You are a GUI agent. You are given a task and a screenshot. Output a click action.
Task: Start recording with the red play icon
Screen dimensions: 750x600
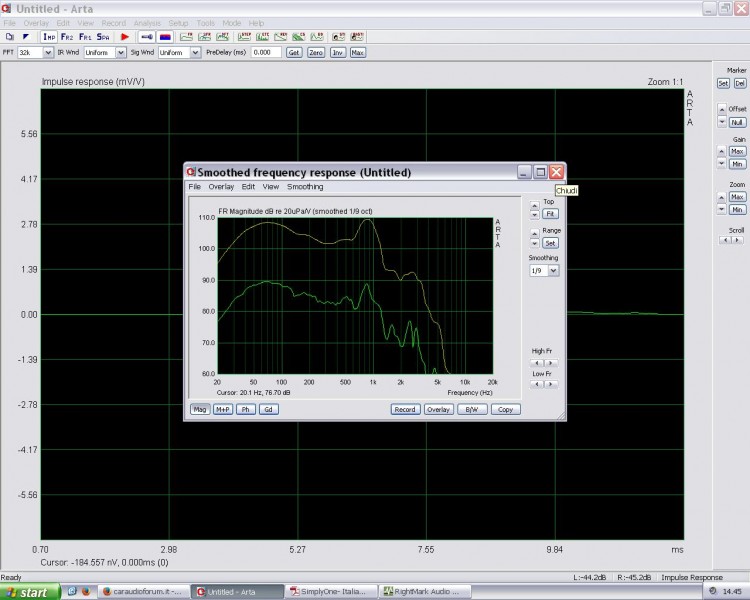click(x=125, y=37)
